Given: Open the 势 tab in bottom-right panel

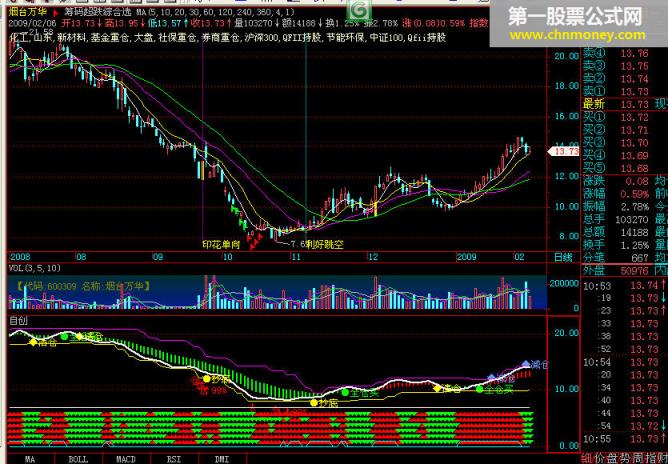Looking at the screenshot, I should 627,459.
